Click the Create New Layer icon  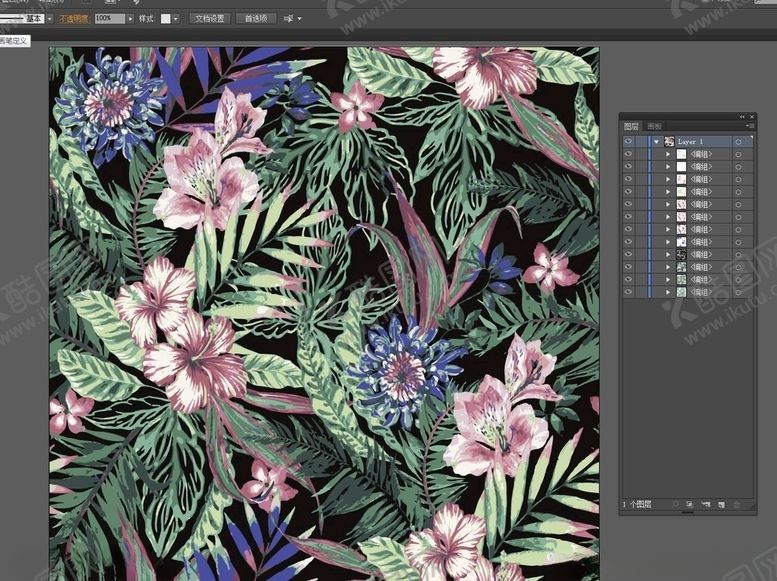722,504
